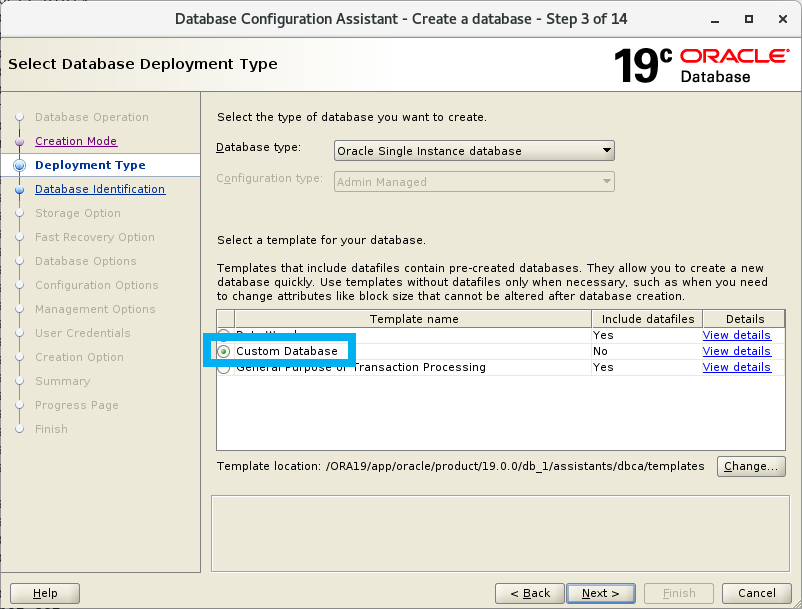Click the Template name column header
Screen dimensions: 802x609
click(x=413, y=319)
